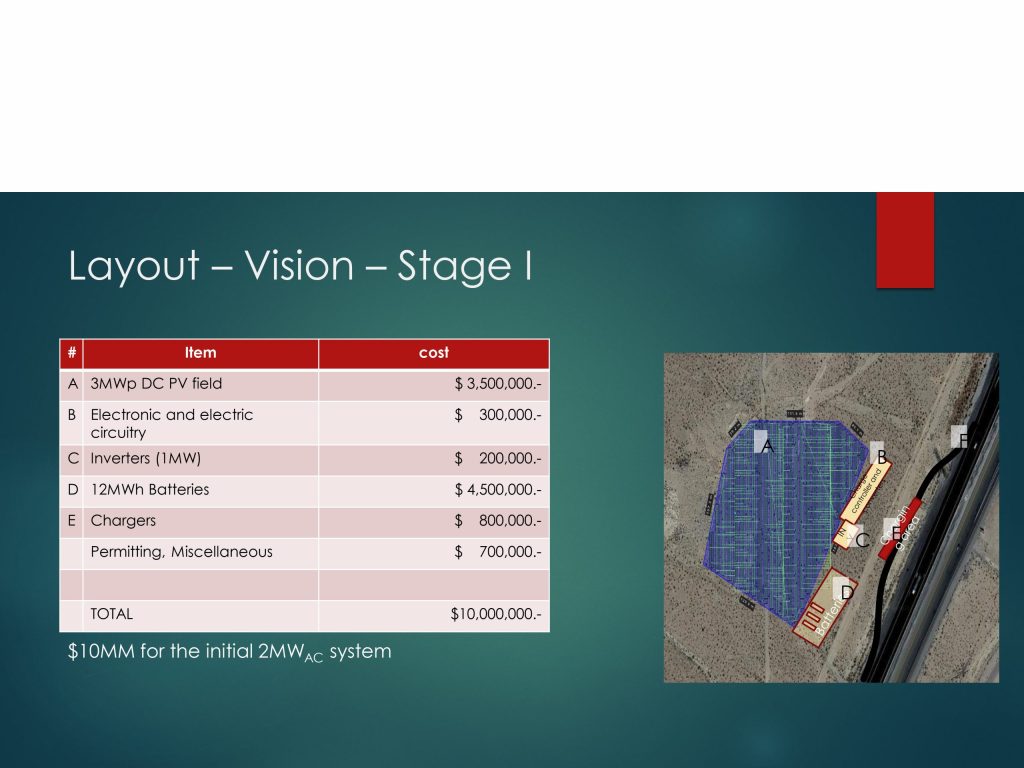1024x768 pixels.
Task: Select the "cost" column header
Action: pos(434,353)
